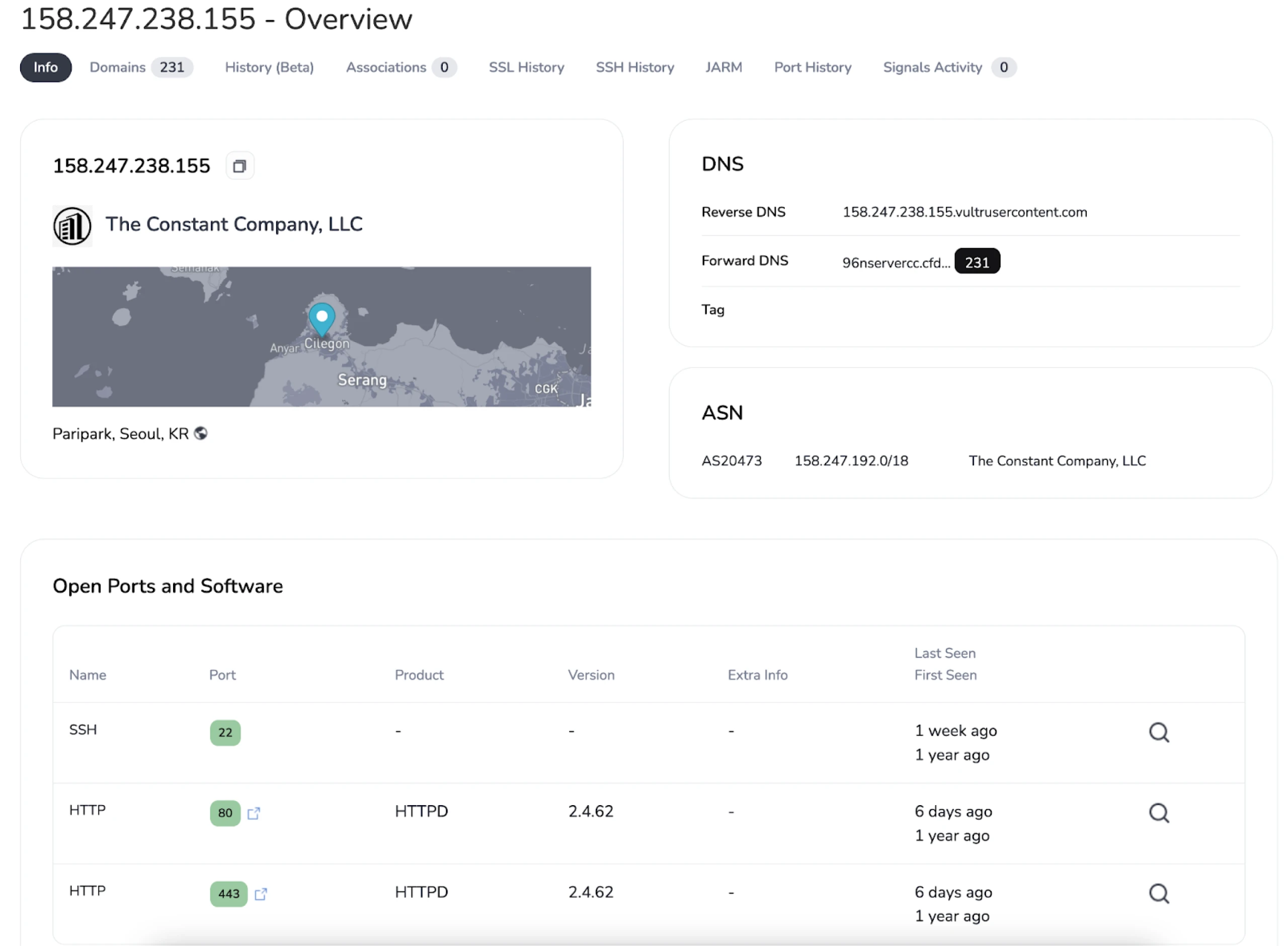Select the History (Beta) tab
Image resolution: width=1288 pixels, height=946 pixels.
click(x=269, y=67)
